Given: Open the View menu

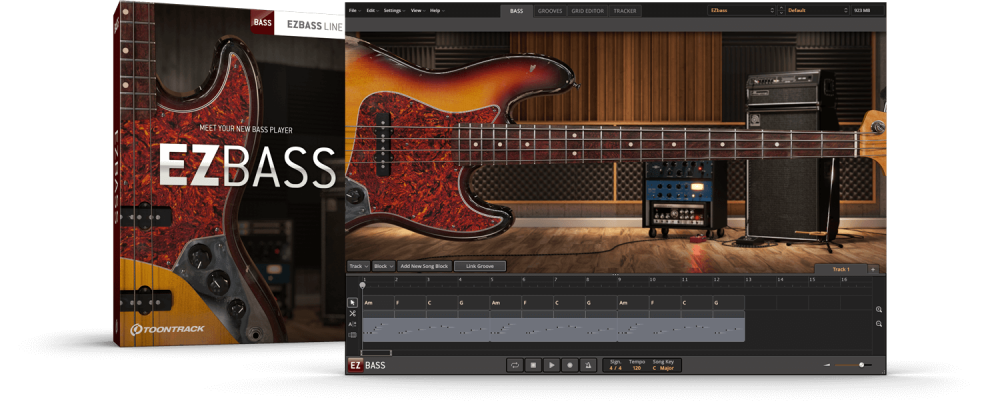Looking at the screenshot, I should pyautogui.click(x=418, y=11).
